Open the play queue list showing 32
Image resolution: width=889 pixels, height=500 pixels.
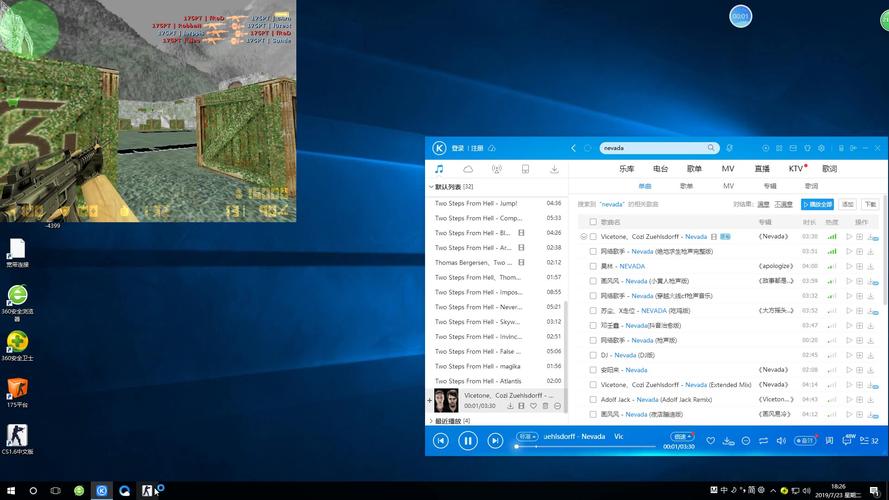click(x=869, y=440)
